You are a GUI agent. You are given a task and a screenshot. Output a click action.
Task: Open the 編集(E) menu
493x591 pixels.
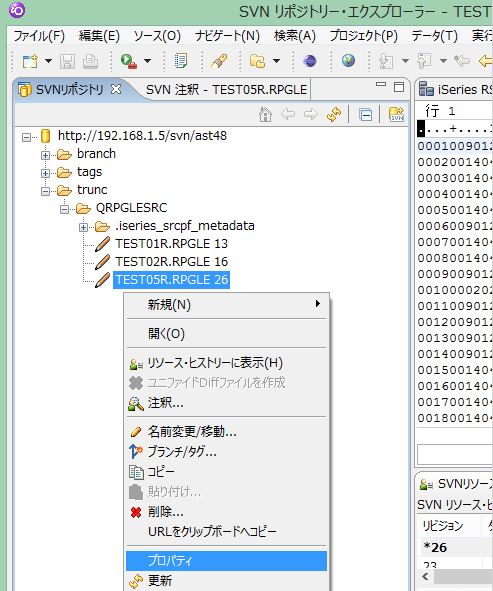coord(99,36)
